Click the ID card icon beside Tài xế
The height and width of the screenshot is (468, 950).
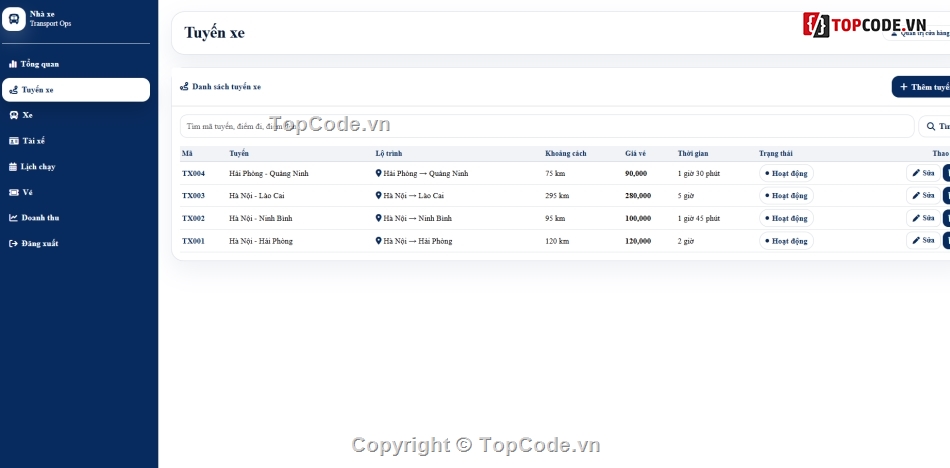pos(14,141)
